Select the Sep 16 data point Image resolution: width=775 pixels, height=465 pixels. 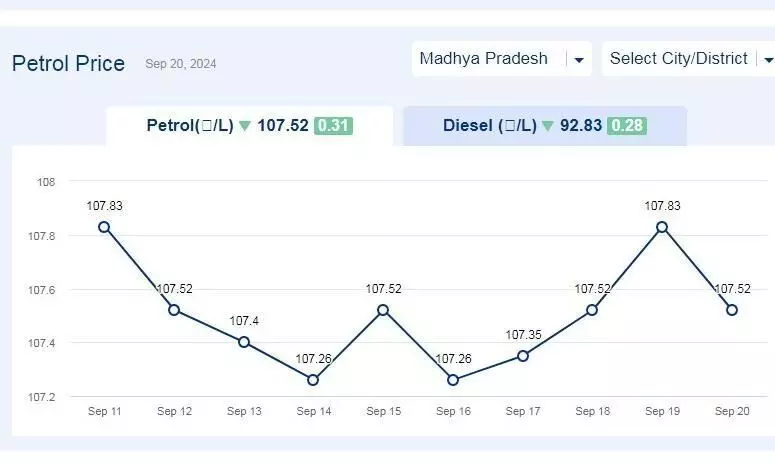[453, 380]
